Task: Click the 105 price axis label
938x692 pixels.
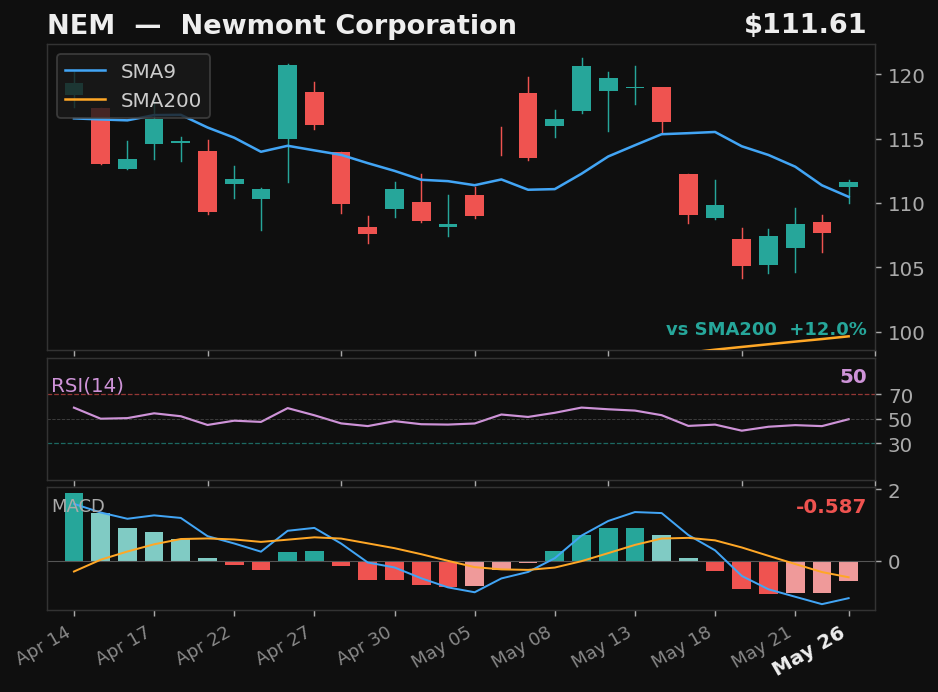Action: pyautogui.click(x=906, y=269)
